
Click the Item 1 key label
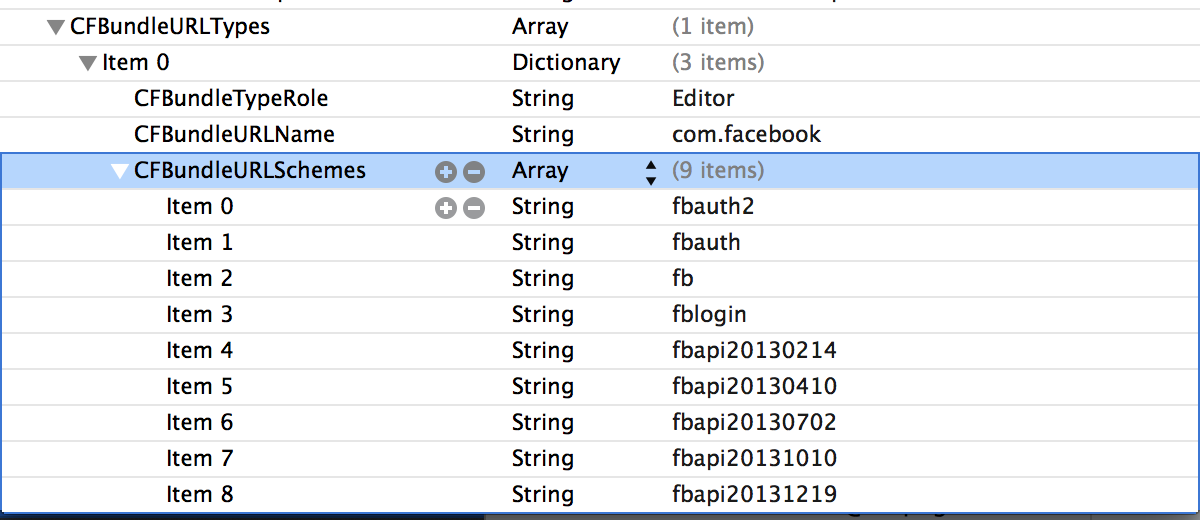tap(199, 242)
